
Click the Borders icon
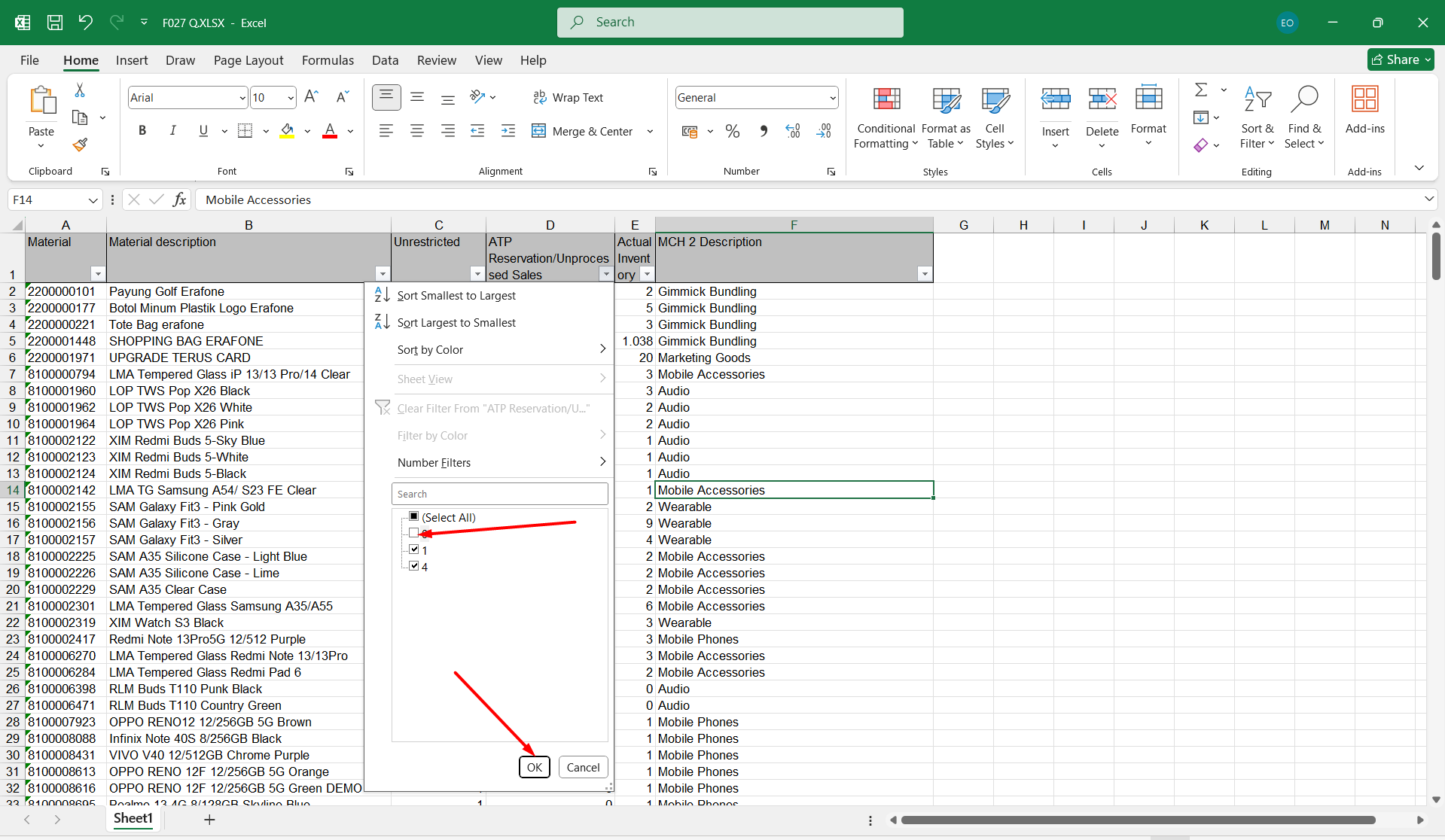coord(245,131)
